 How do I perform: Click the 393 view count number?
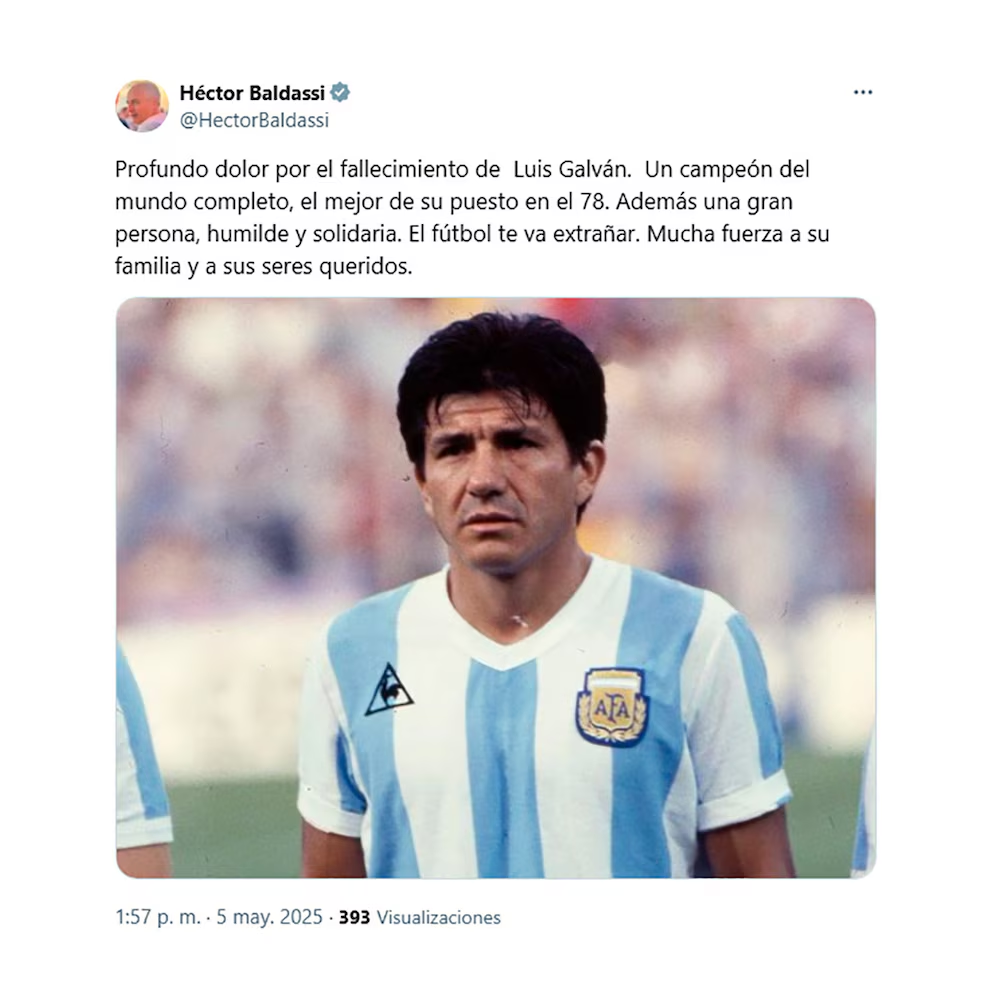pos(354,917)
